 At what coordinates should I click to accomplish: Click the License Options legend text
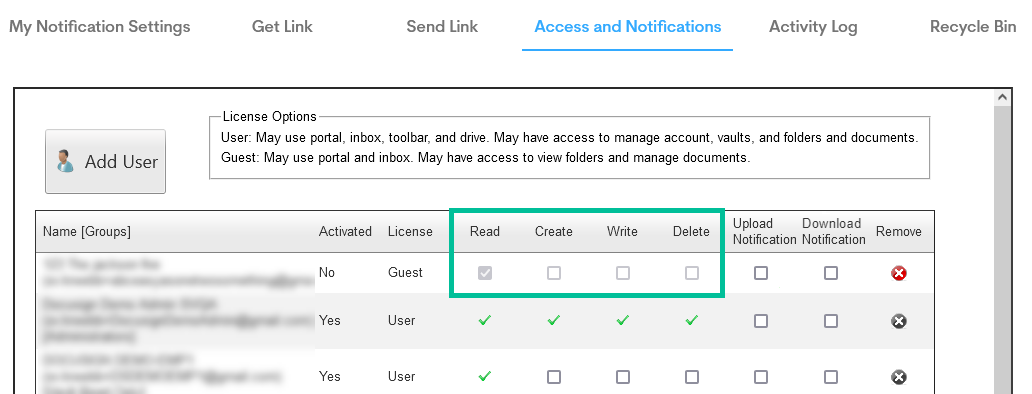(270, 116)
